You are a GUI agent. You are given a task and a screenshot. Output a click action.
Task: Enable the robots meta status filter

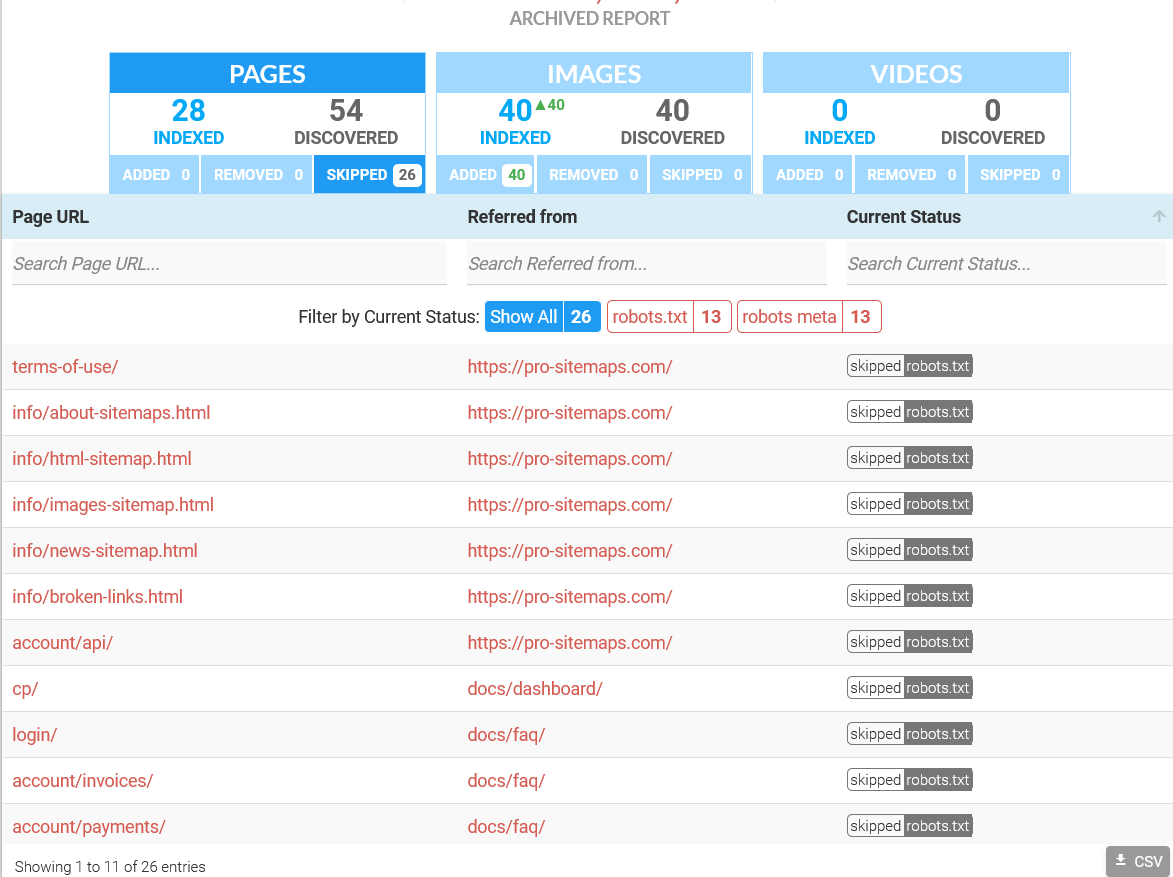coord(809,316)
